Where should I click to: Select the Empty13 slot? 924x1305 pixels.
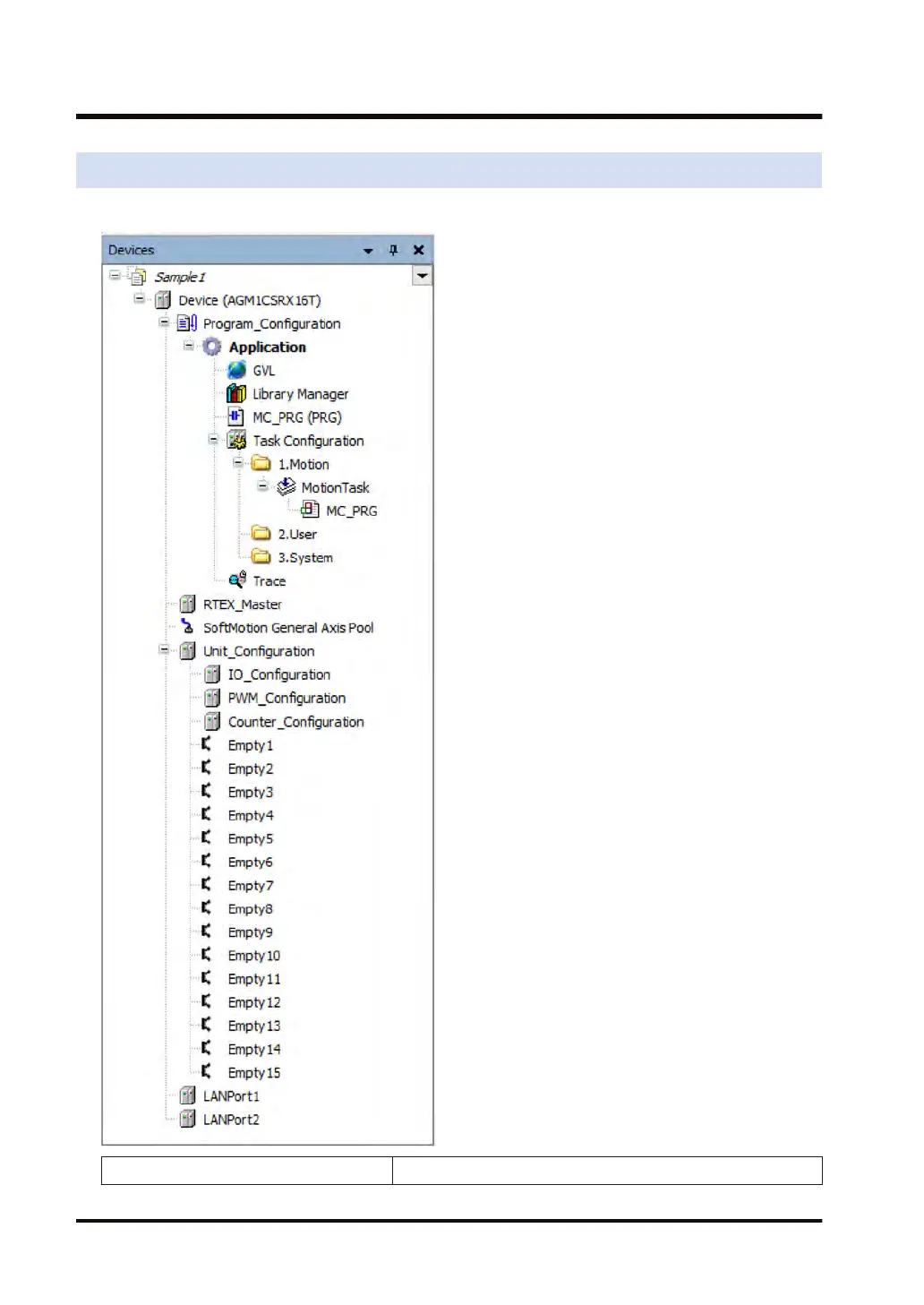pos(254,1026)
